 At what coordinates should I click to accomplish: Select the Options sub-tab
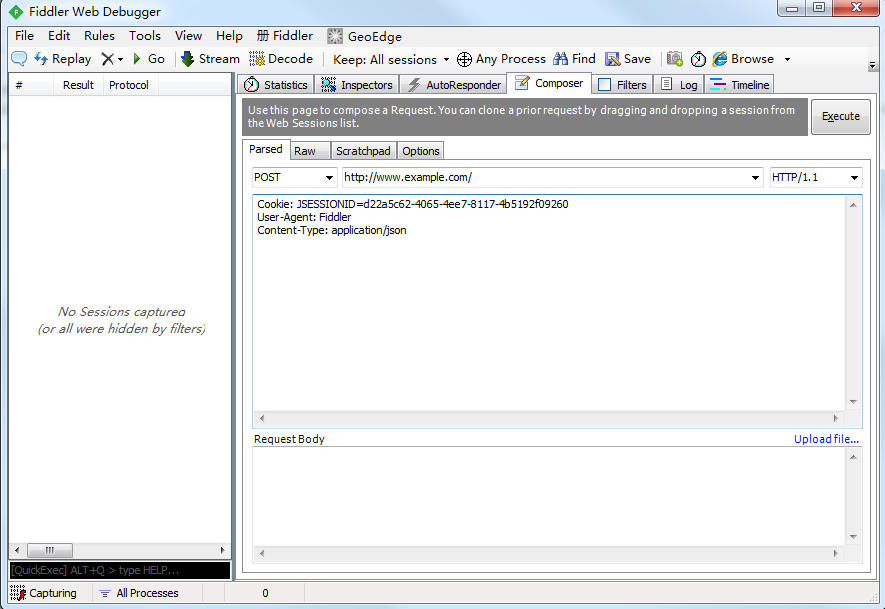point(420,151)
